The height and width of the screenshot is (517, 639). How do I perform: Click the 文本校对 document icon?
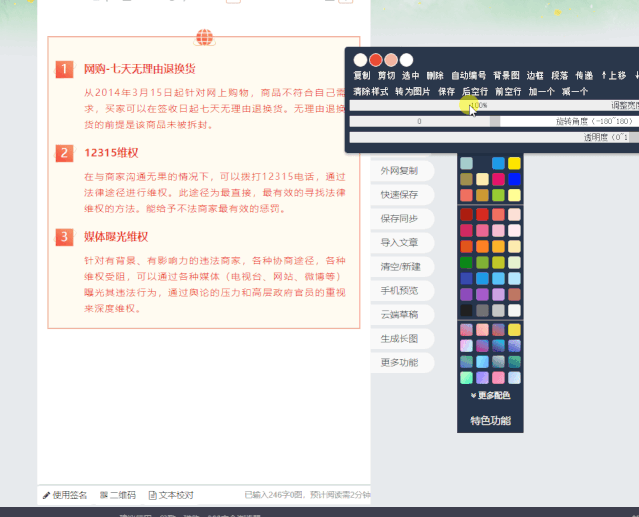tap(153, 495)
